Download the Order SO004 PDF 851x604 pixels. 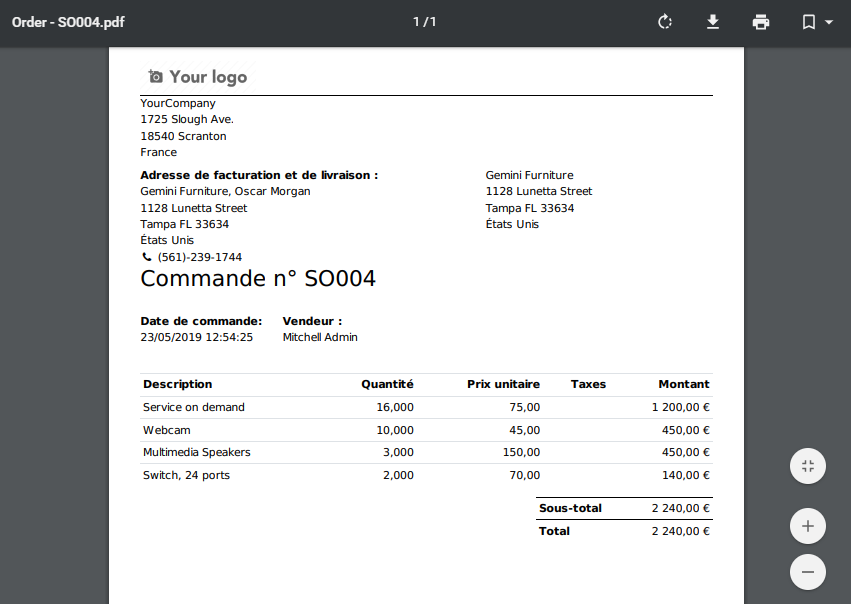[713, 22]
